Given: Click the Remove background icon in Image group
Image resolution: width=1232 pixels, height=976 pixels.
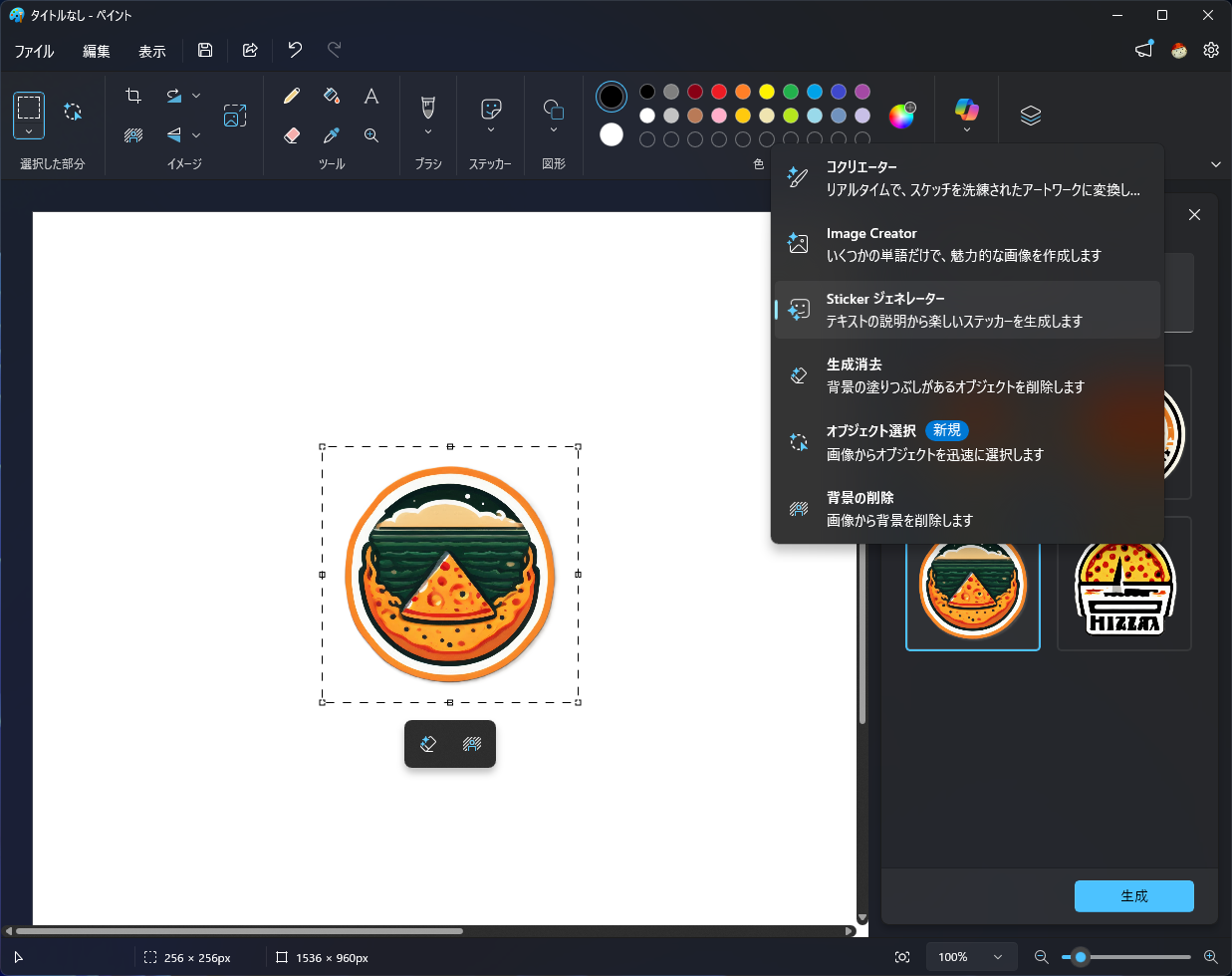Looking at the screenshot, I should (133, 134).
